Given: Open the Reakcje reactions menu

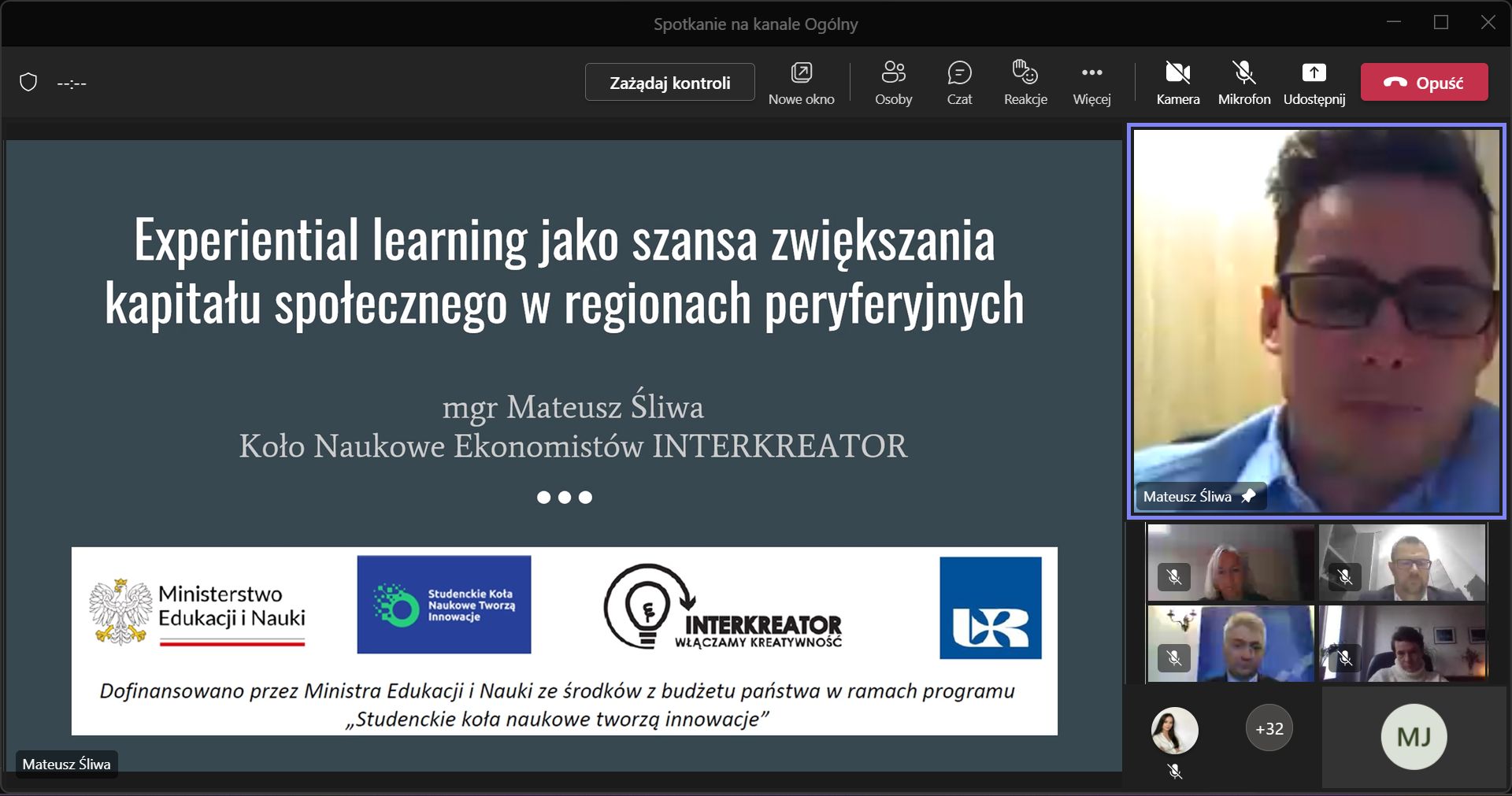Looking at the screenshot, I should click(1025, 83).
